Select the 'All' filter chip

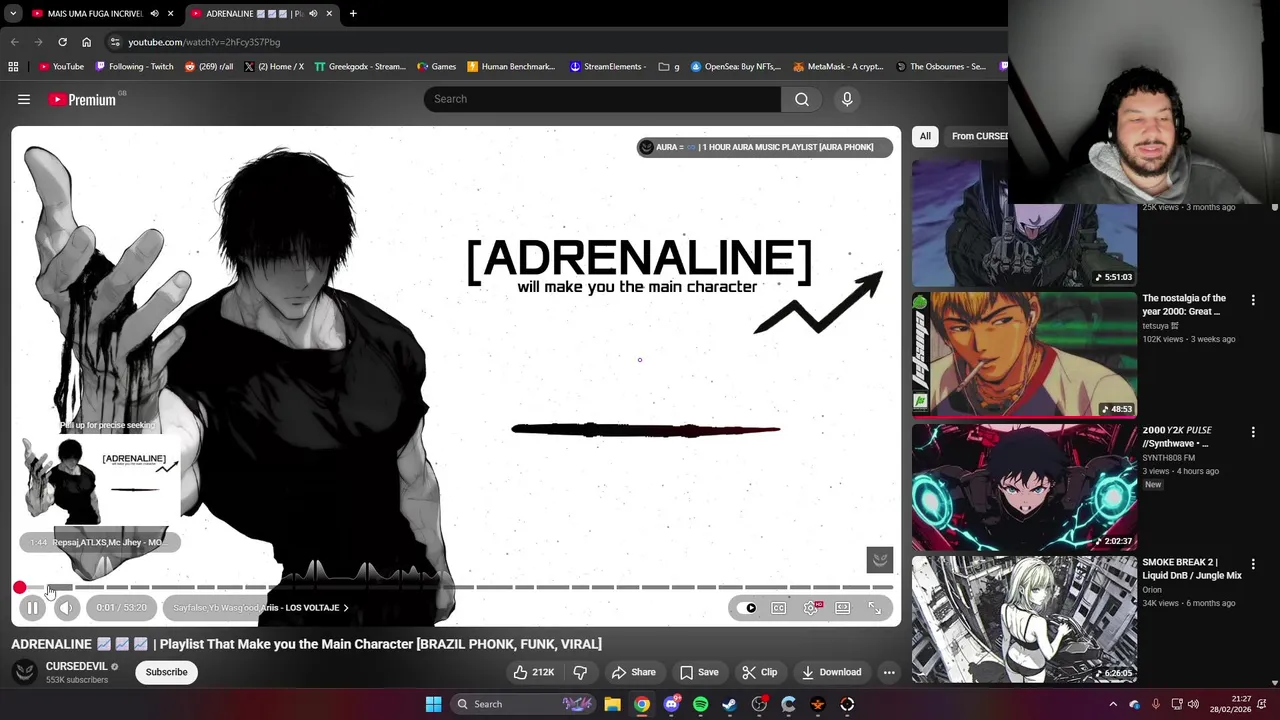925,136
